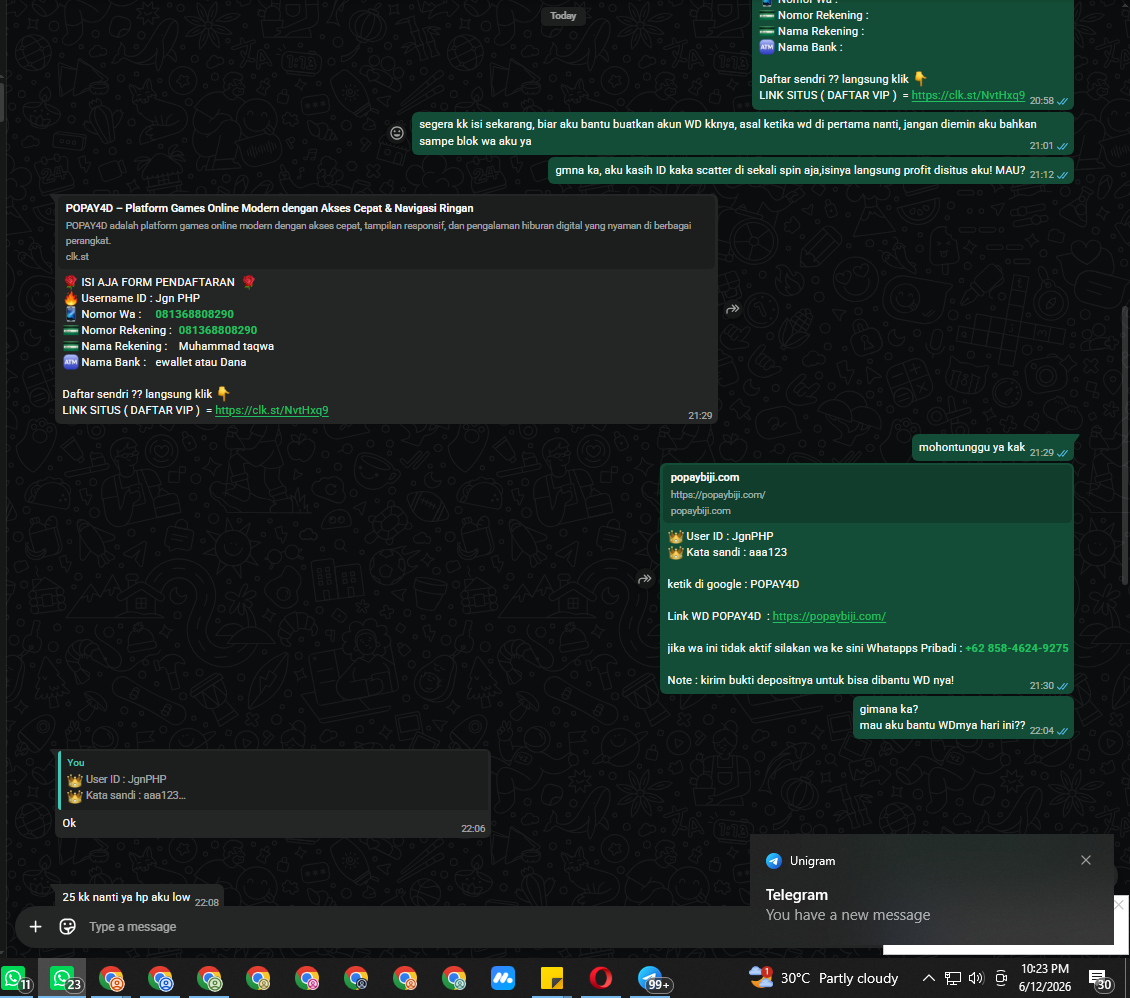Click 'Nama Bank : ewallet atau Dana' line
This screenshot has height=998, width=1130.
tap(155, 362)
